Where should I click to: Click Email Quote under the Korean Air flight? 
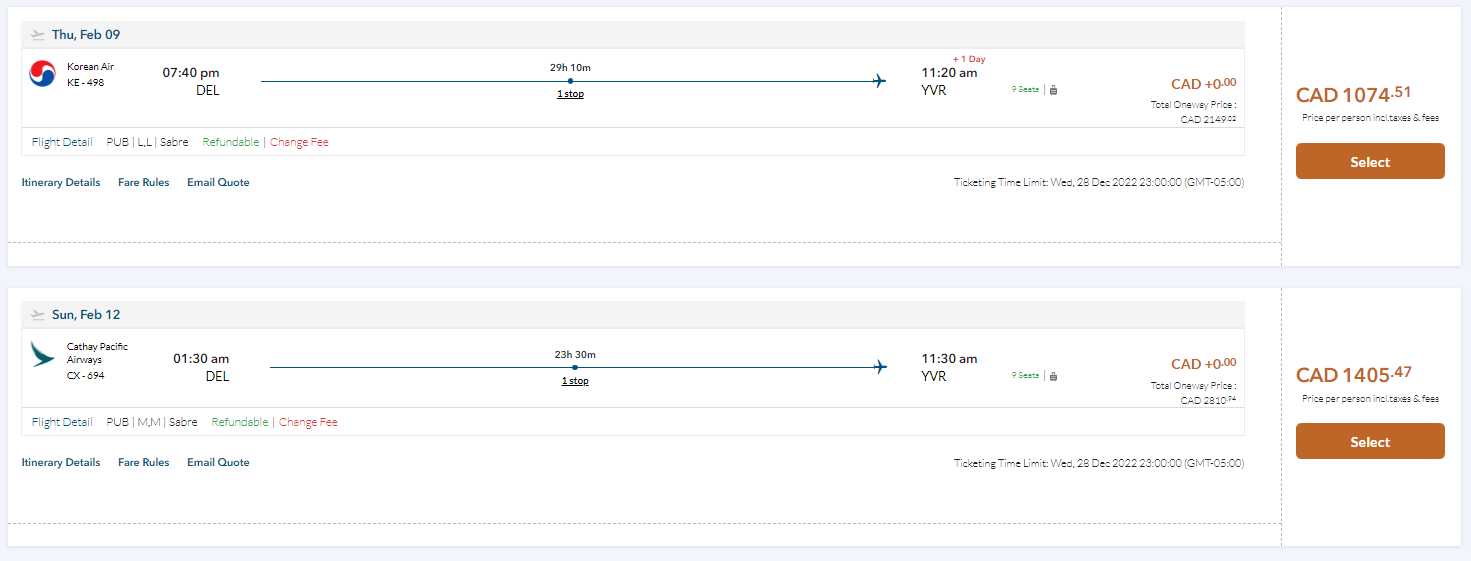218,183
